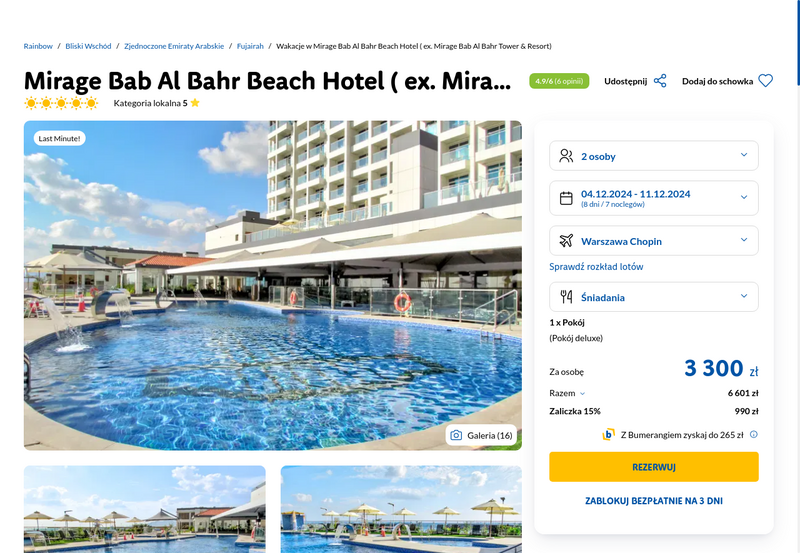800x553 pixels.
Task: Open the Warszawa Chopin departure dropdown
Action: click(x=654, y=241)
